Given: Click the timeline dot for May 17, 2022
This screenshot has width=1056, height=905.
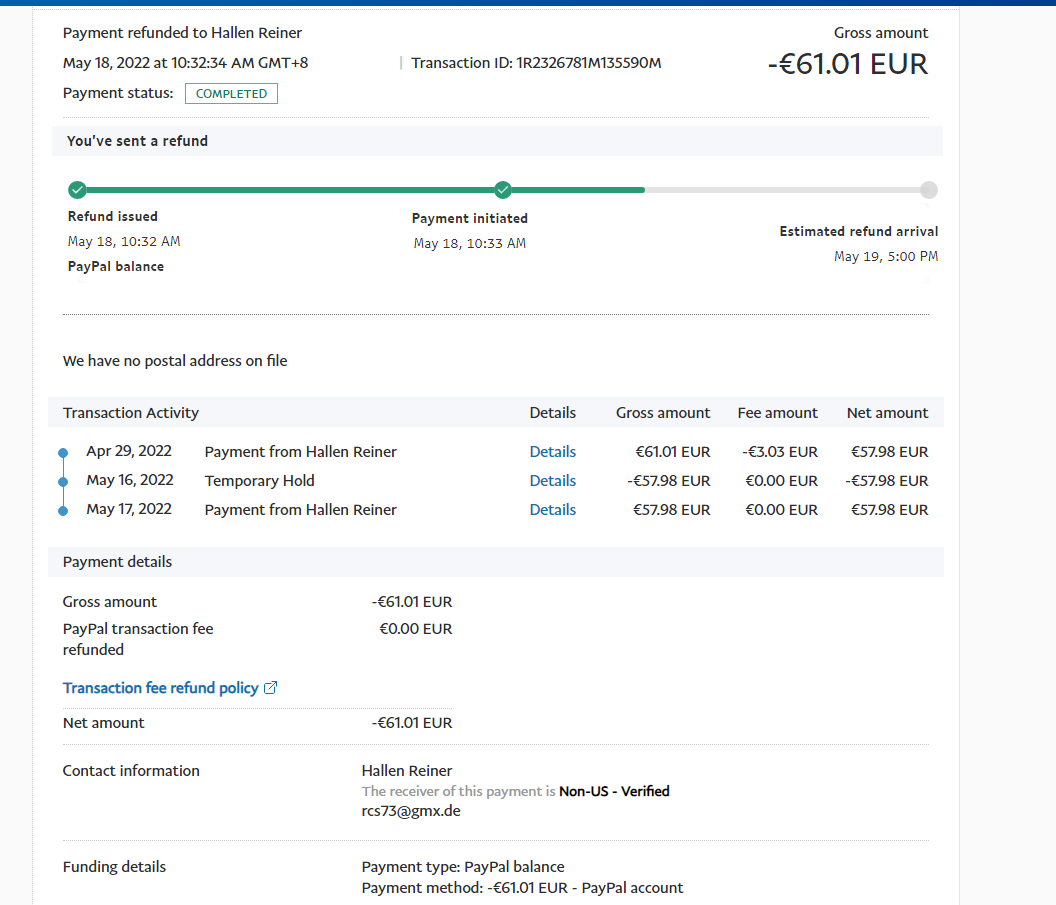Looking at the screenshot, I should tap(63, 510).
